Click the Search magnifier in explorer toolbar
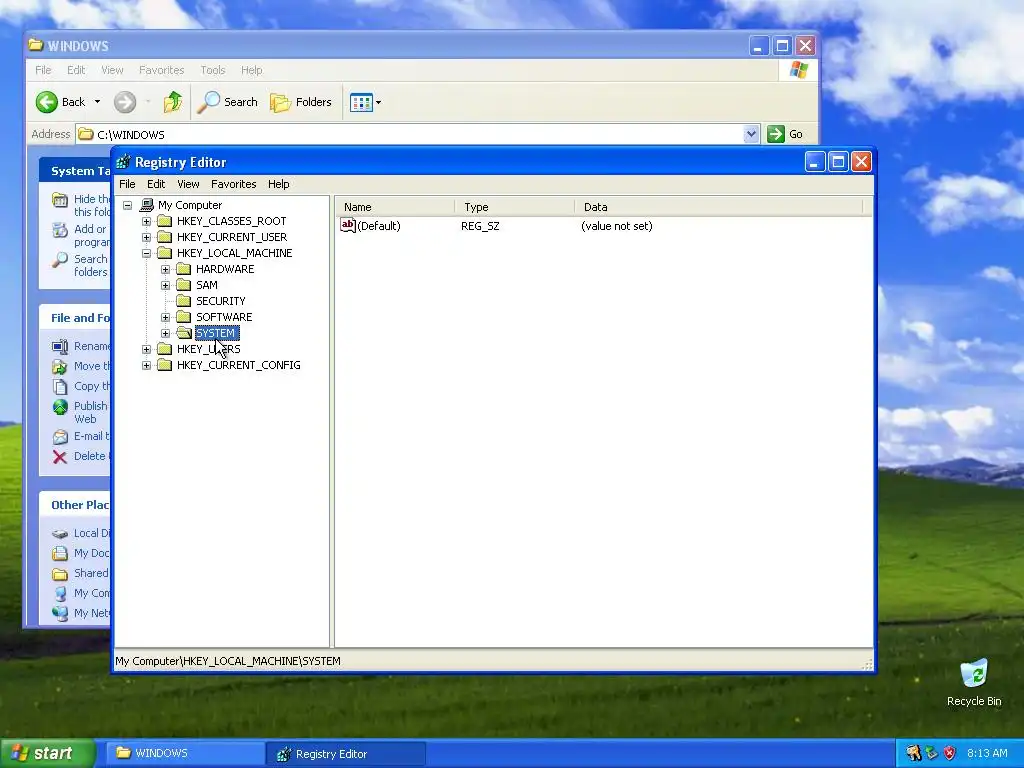Image resolution: width=1024 pixels, height=768 pixels. [208, 102]
